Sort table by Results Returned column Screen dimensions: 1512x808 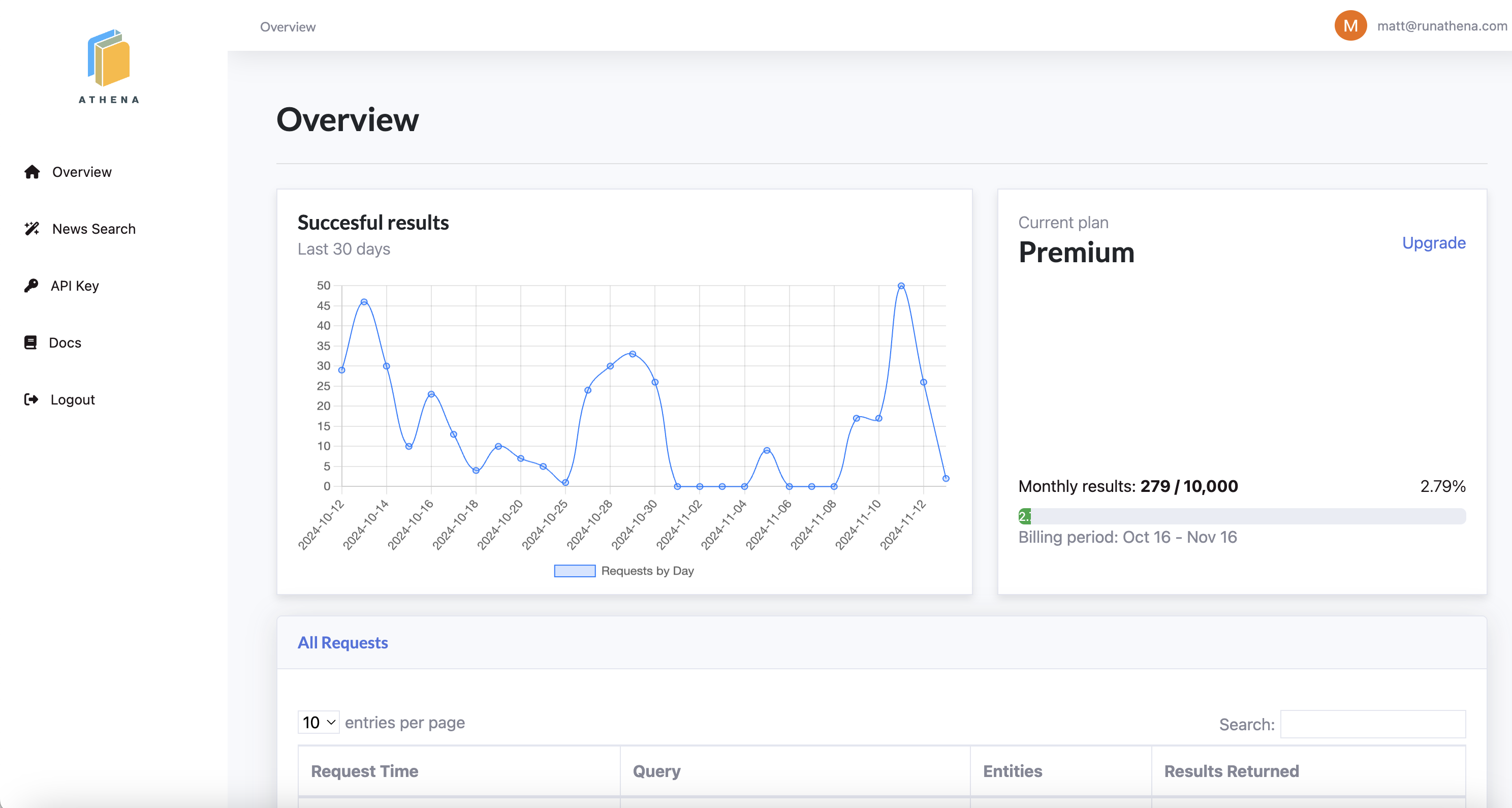point(1231,771)
